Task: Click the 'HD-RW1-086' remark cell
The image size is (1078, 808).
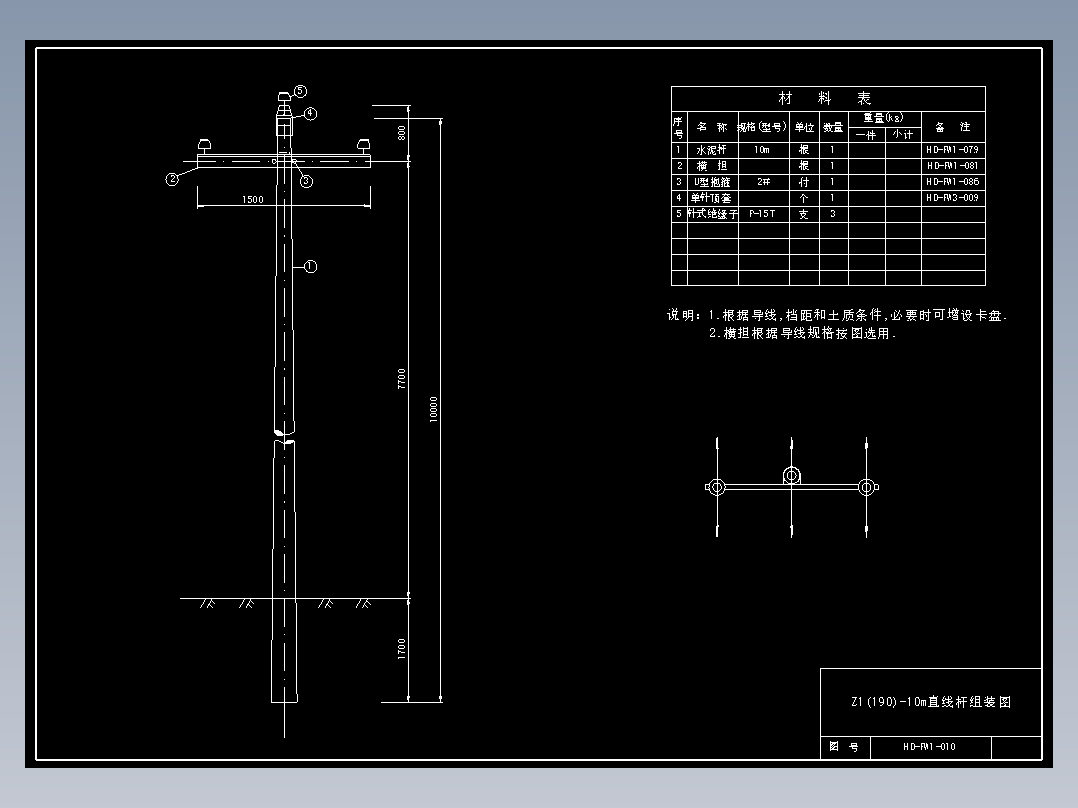Action: [953, 182]
